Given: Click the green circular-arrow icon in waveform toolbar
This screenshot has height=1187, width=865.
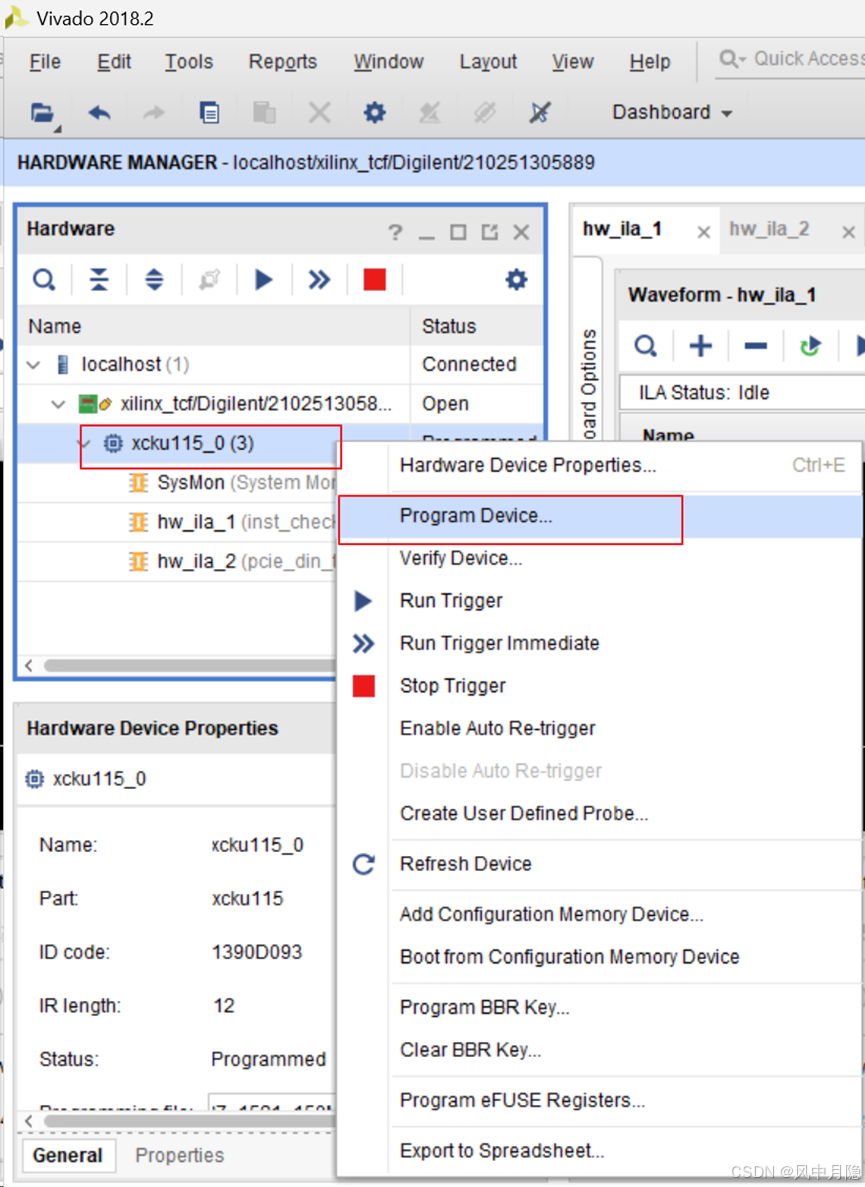Looking at the screenshot, I should (811, 347).
